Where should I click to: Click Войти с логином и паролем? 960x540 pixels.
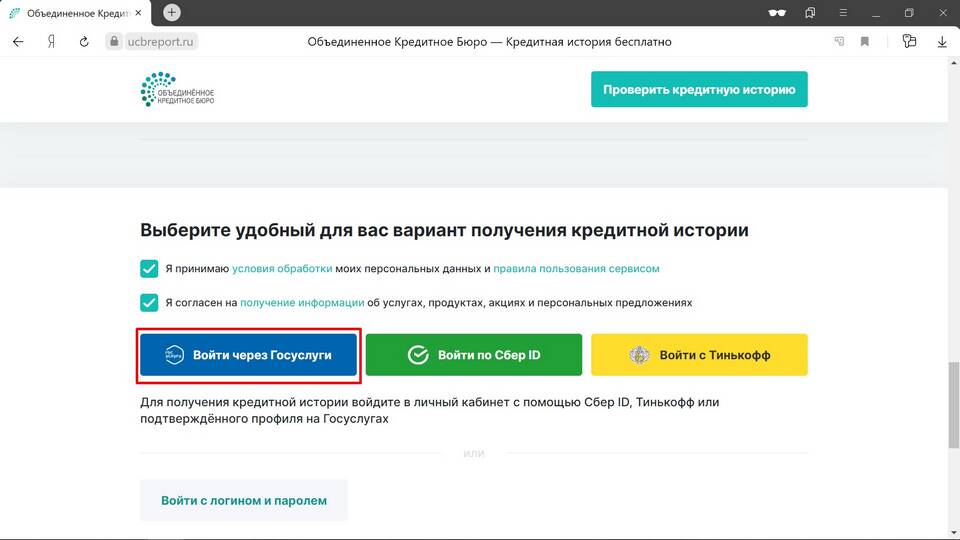pyautogui.click(x=244, y=500)
